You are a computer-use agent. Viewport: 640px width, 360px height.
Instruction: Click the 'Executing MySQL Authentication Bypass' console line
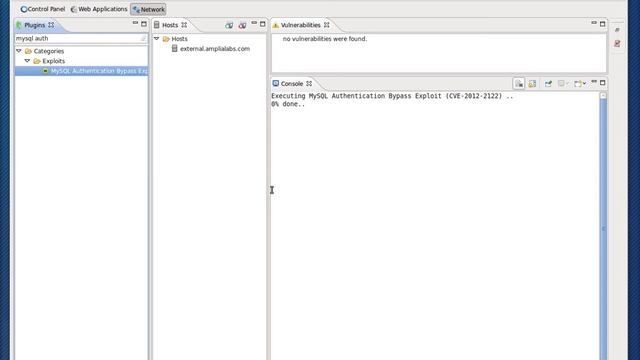click(x=392, y=96)
